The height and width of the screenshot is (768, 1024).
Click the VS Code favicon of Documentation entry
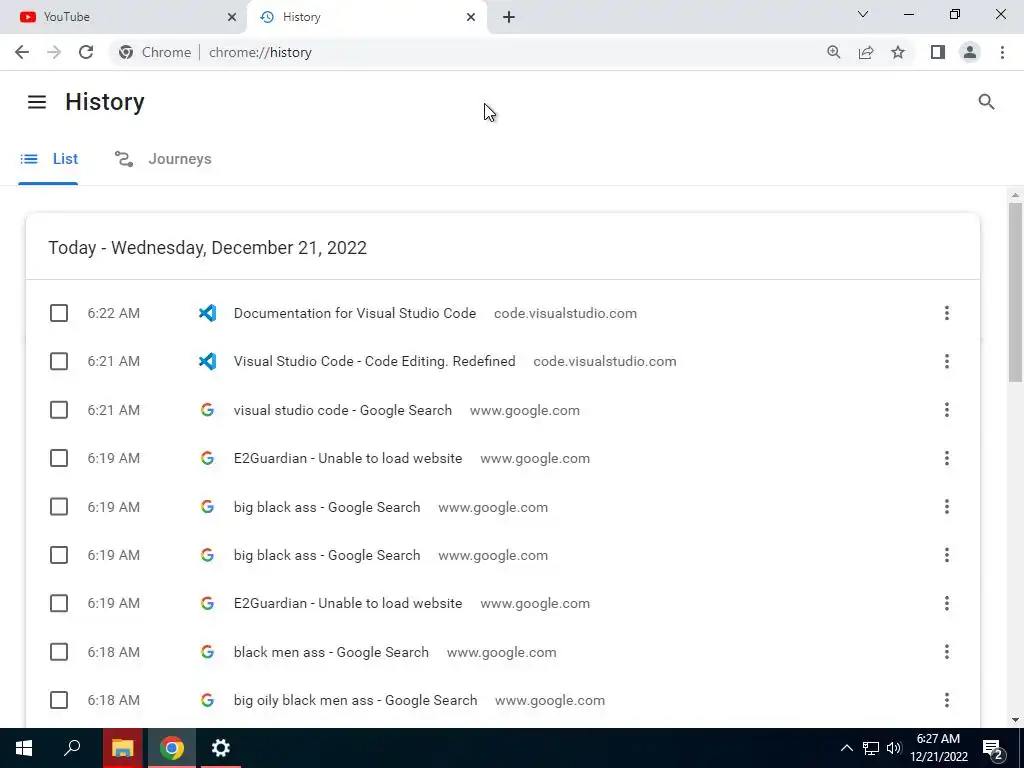[x=207, y=313]
